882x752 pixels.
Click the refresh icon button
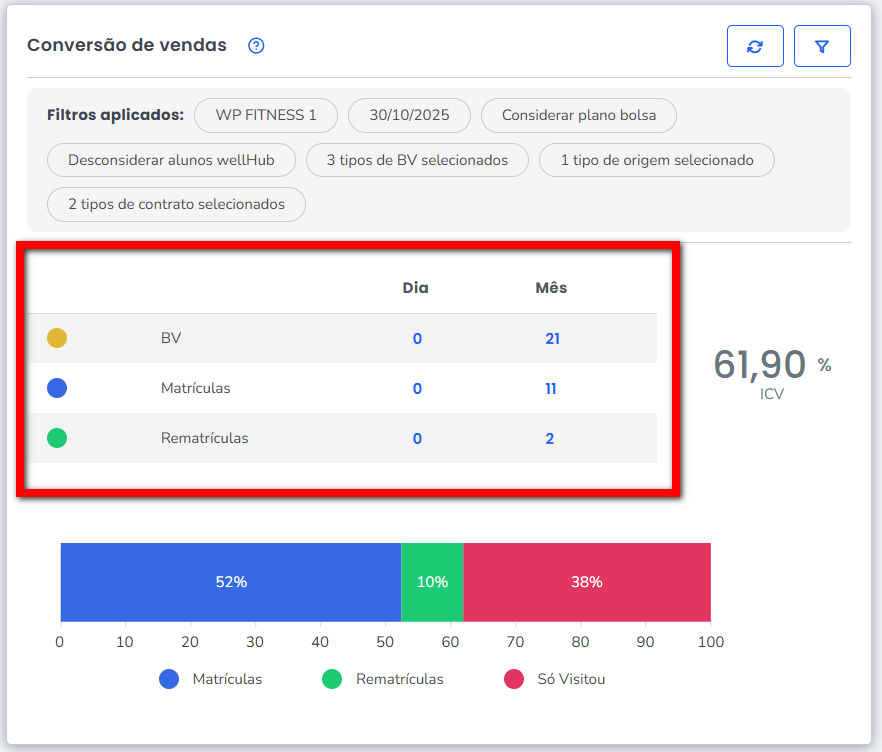point(755,46)
